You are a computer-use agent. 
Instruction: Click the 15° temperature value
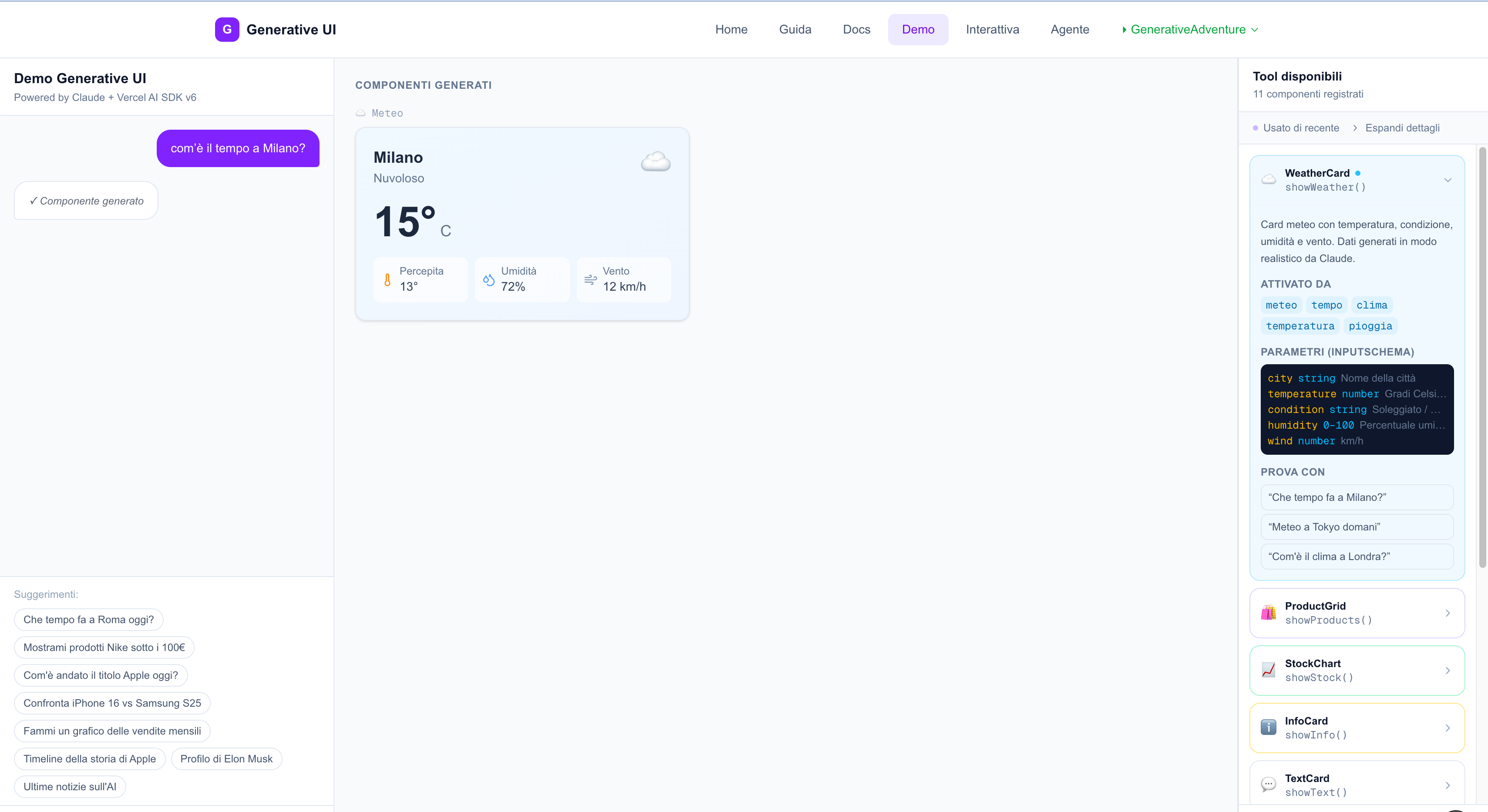405,221
